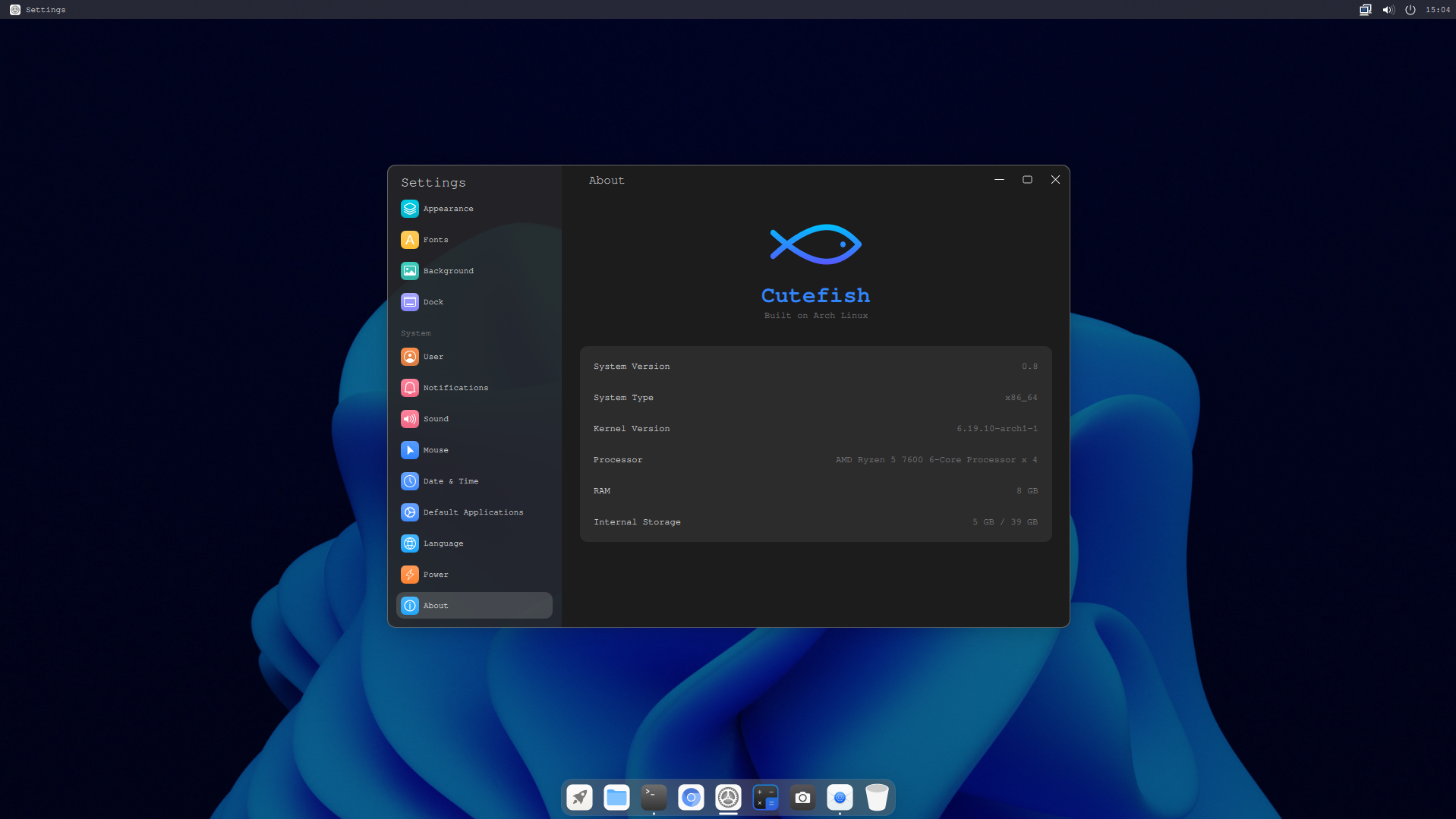The width and height of the screenshot is (1456, 819).
Task: Open Notifications settings
Action: pyautogui.click(x=455, y=387)
